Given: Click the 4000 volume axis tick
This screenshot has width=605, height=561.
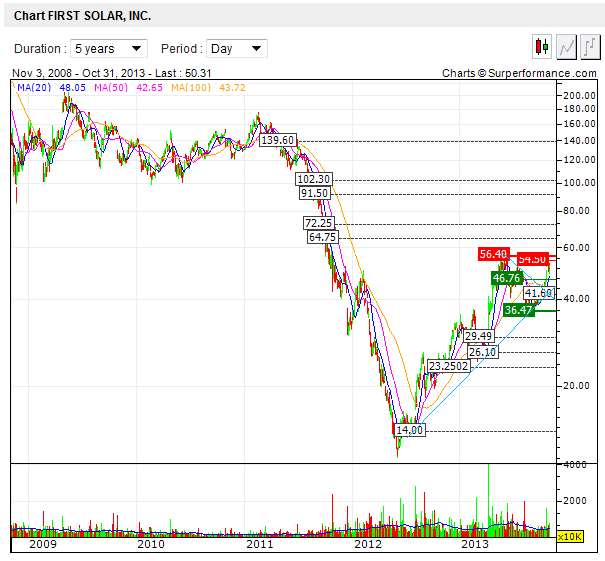Looking at the screenshot, I should pos(575,465).
